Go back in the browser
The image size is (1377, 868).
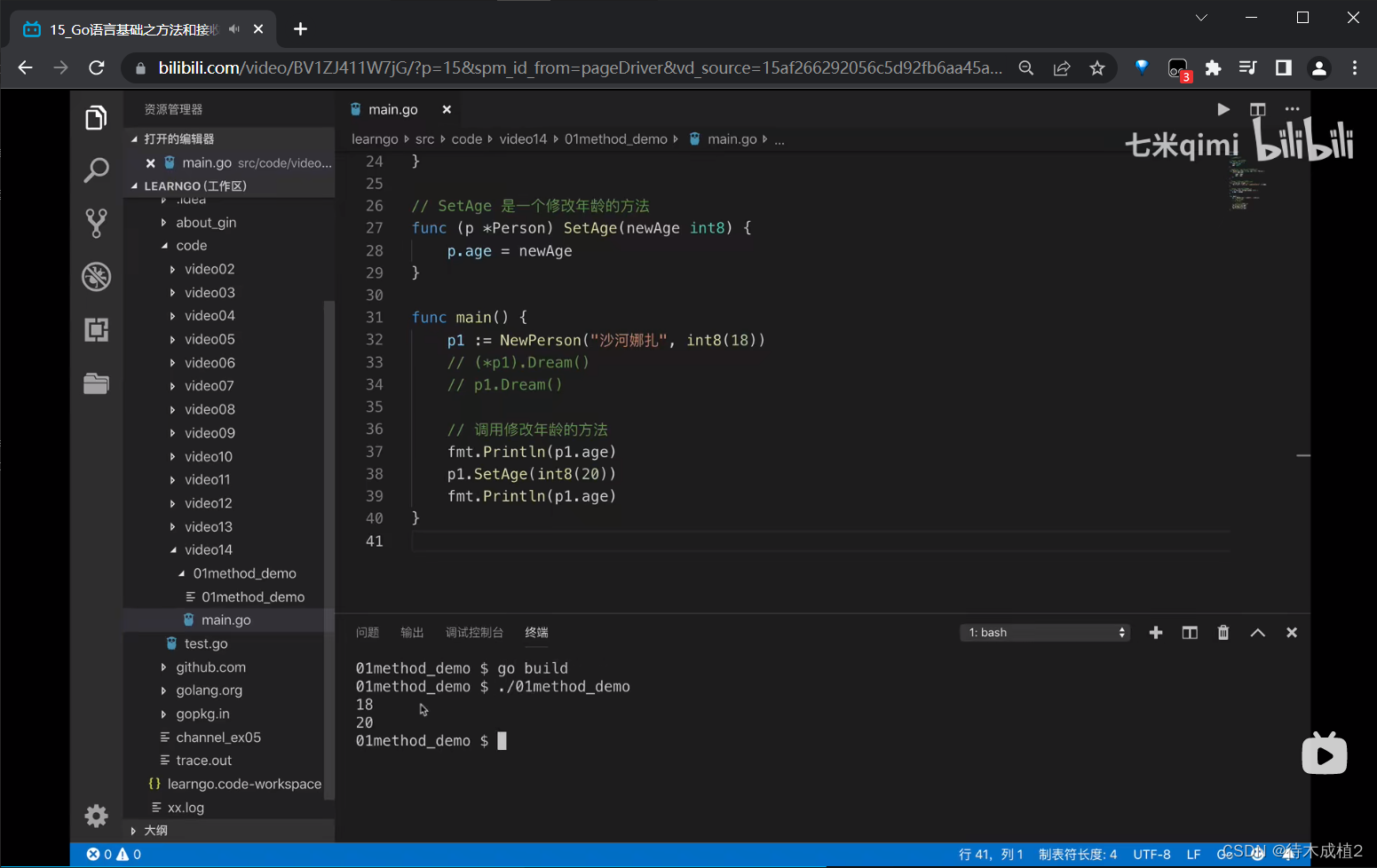25,67
